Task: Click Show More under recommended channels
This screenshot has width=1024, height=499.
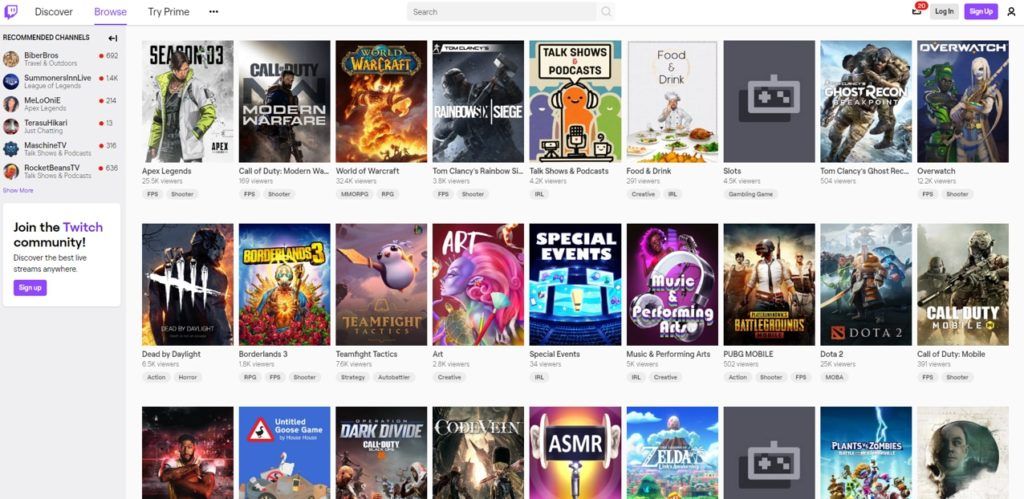Action: [18, 191]
